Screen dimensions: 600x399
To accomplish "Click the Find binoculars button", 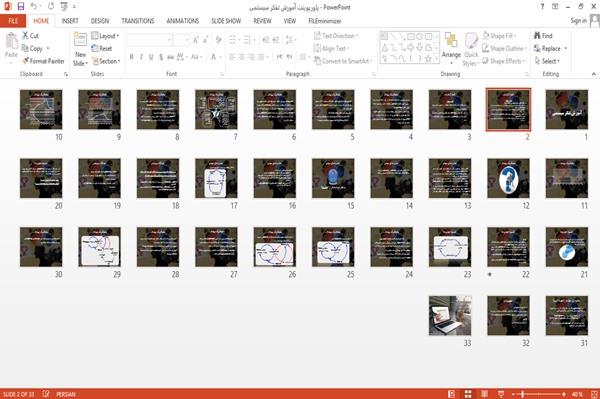I will pos(543,36).
